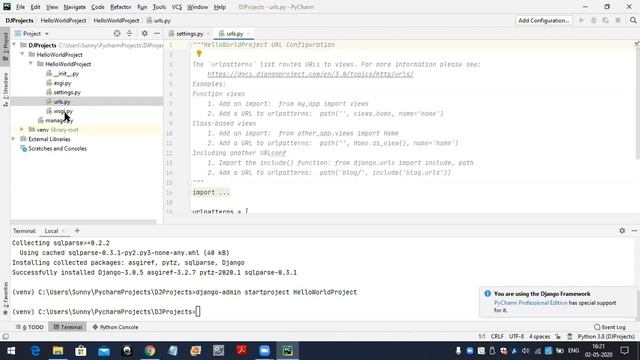
Task: Select the urls.py editor tab
Action: pyautogui.click(x=234, y=34)
